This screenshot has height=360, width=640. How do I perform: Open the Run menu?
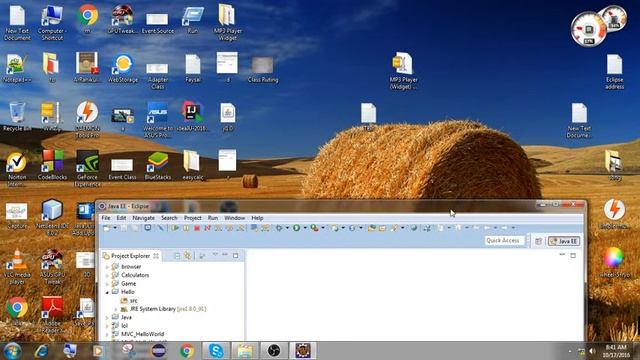(x=213, y=218)
